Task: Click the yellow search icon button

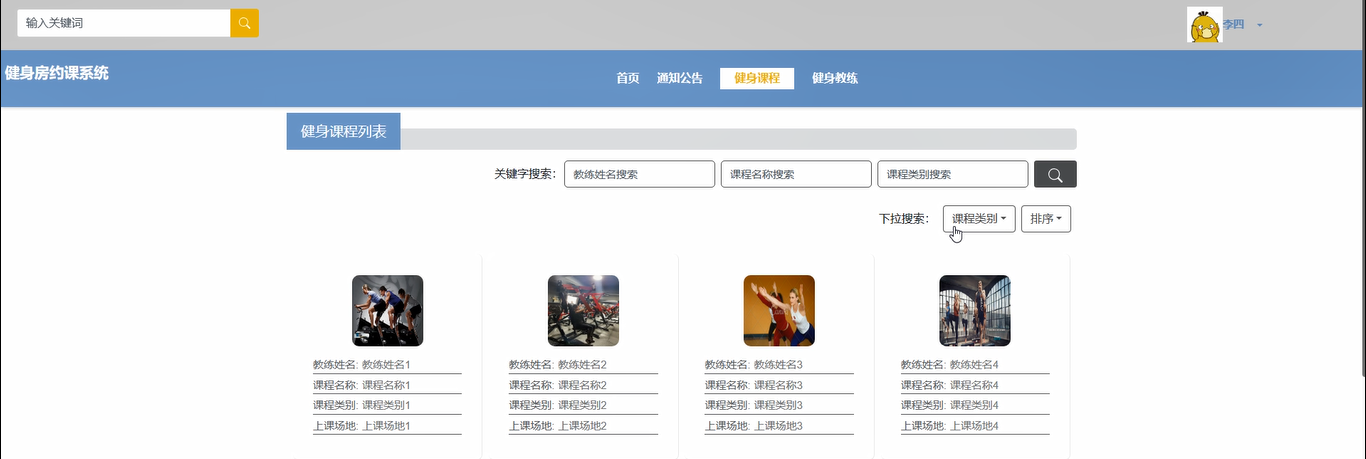Action: click(x=244, y=23)
